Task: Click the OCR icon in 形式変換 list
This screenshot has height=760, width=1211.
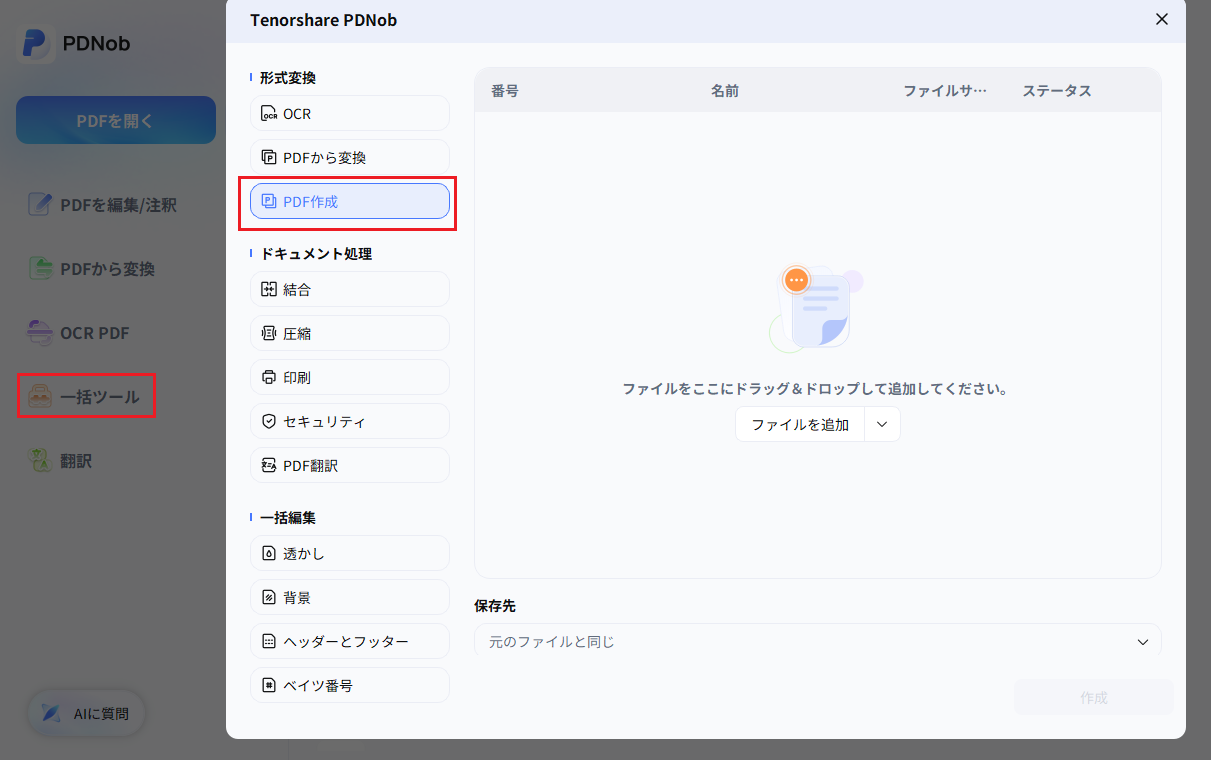Action: [x=268, y=114]
